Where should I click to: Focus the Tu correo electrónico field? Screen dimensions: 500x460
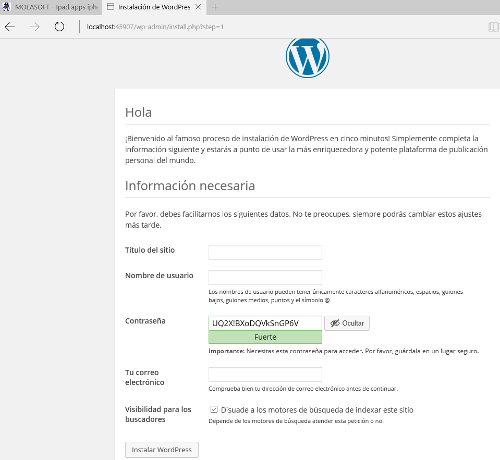click(265, 374)
